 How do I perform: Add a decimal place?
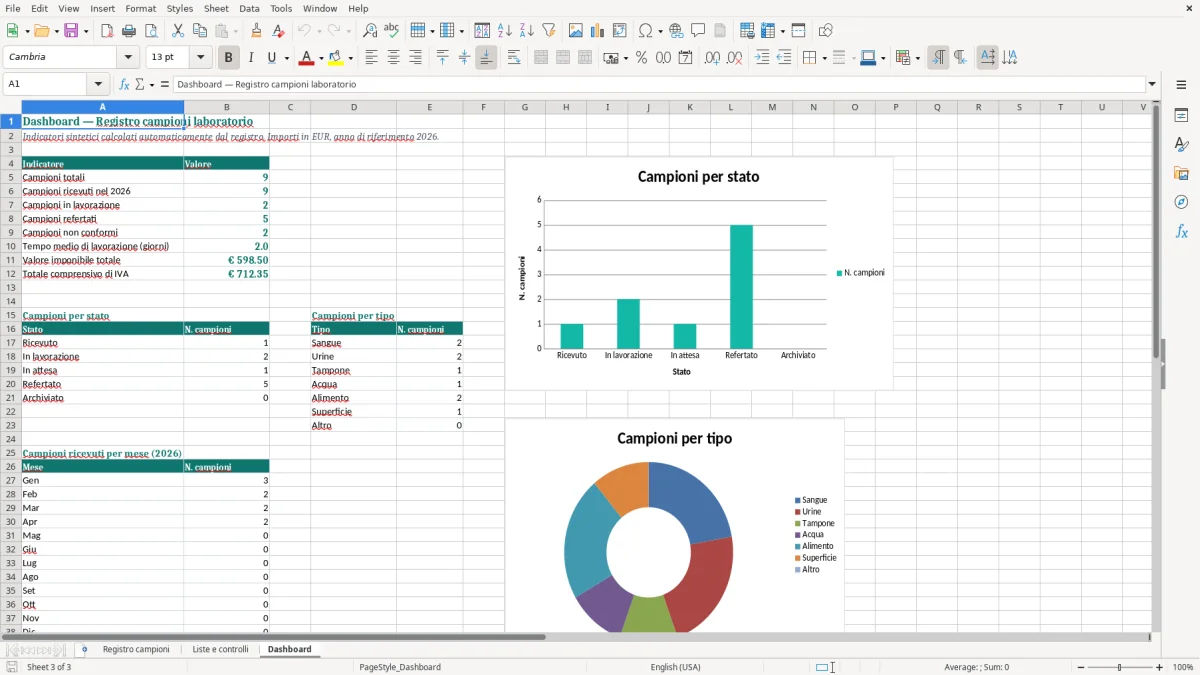click(x=712, y=58)
